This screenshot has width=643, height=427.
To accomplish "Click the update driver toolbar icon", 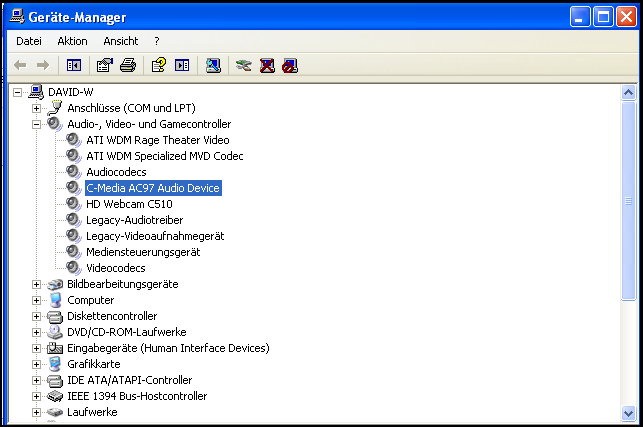I will (x=244, y=65).
